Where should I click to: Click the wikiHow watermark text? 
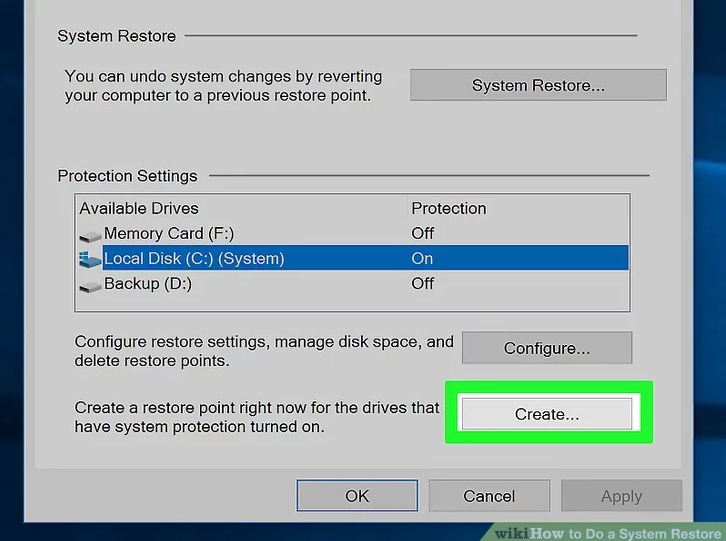[610, 533]
